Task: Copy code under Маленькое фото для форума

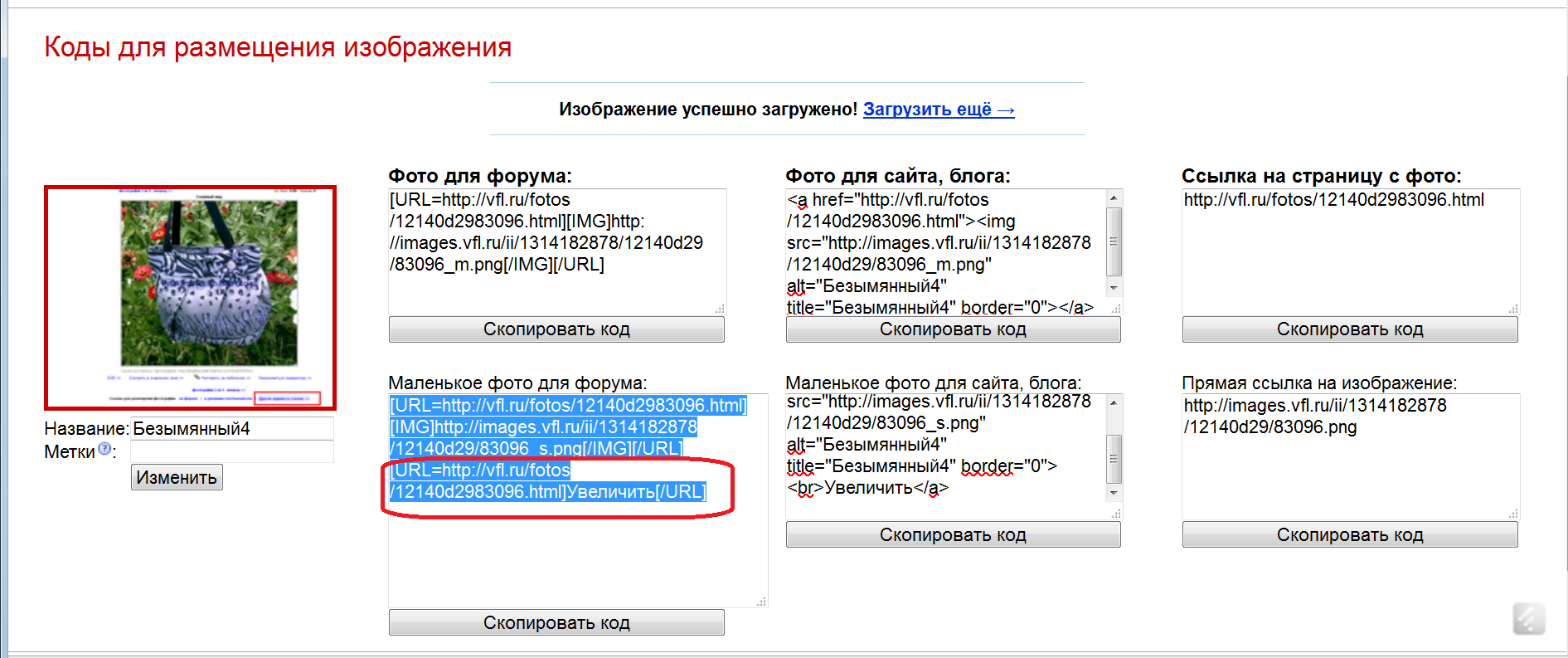Action: tap(556, 622)
